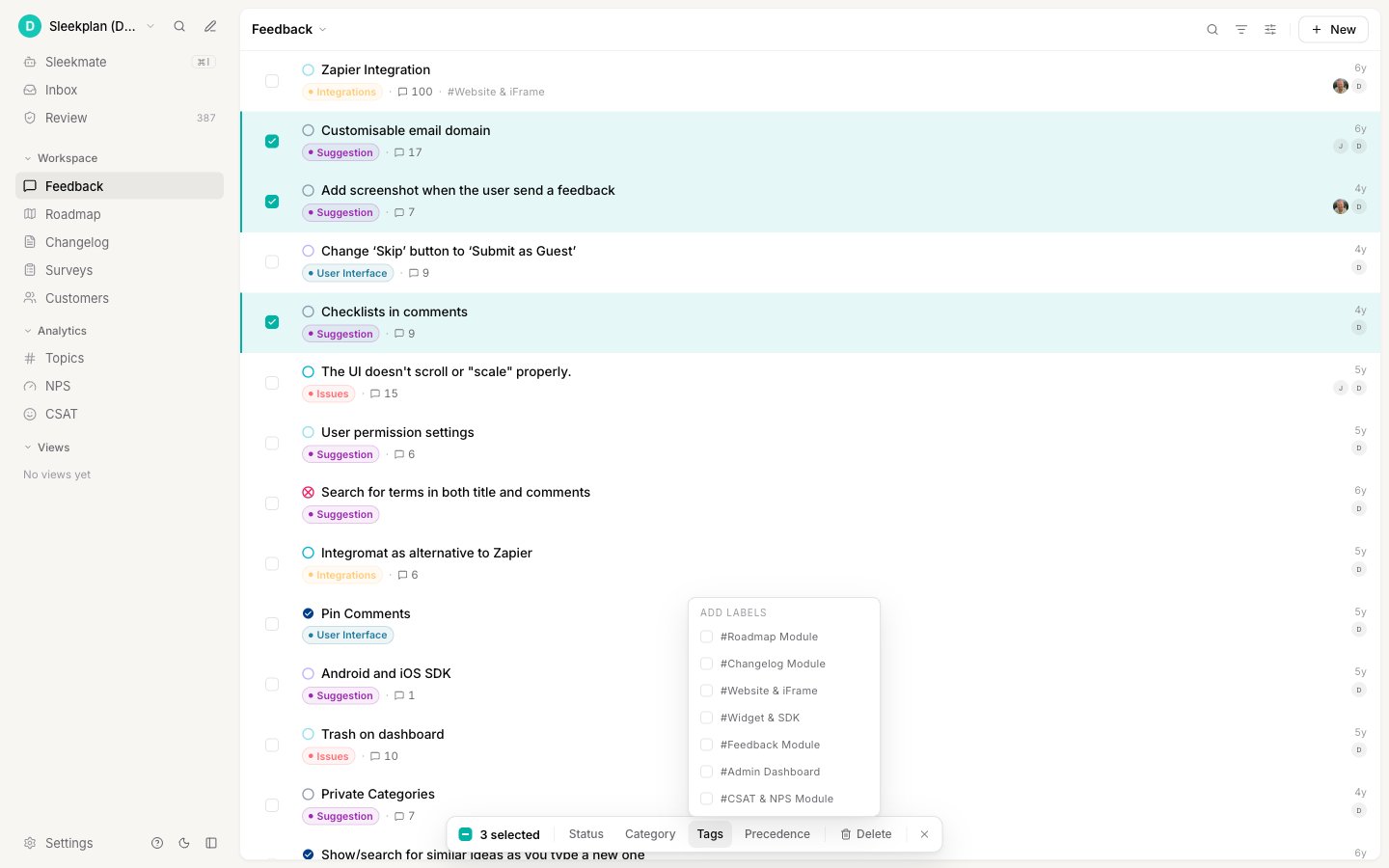This screenshot has width=1389, height=868.
Task: Click the User Interface tag on Change 'Skip' button
Action: pyautogui.click(x=347, y=273)
